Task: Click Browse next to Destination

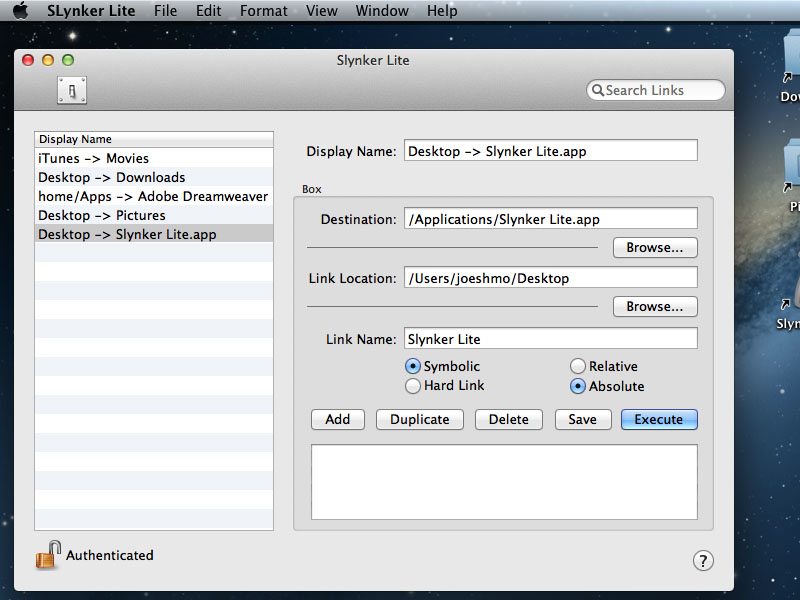Action: (654, 247)
